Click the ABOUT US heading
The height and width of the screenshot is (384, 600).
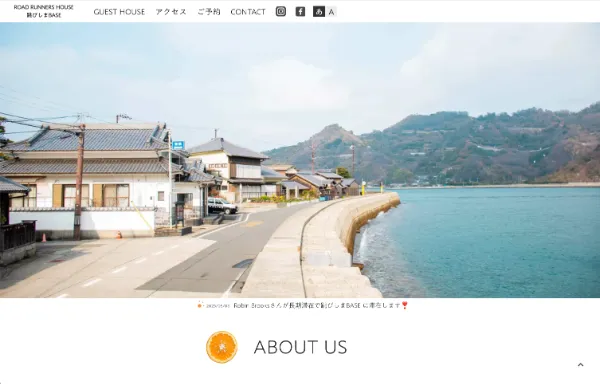click(x=300, y=347)
